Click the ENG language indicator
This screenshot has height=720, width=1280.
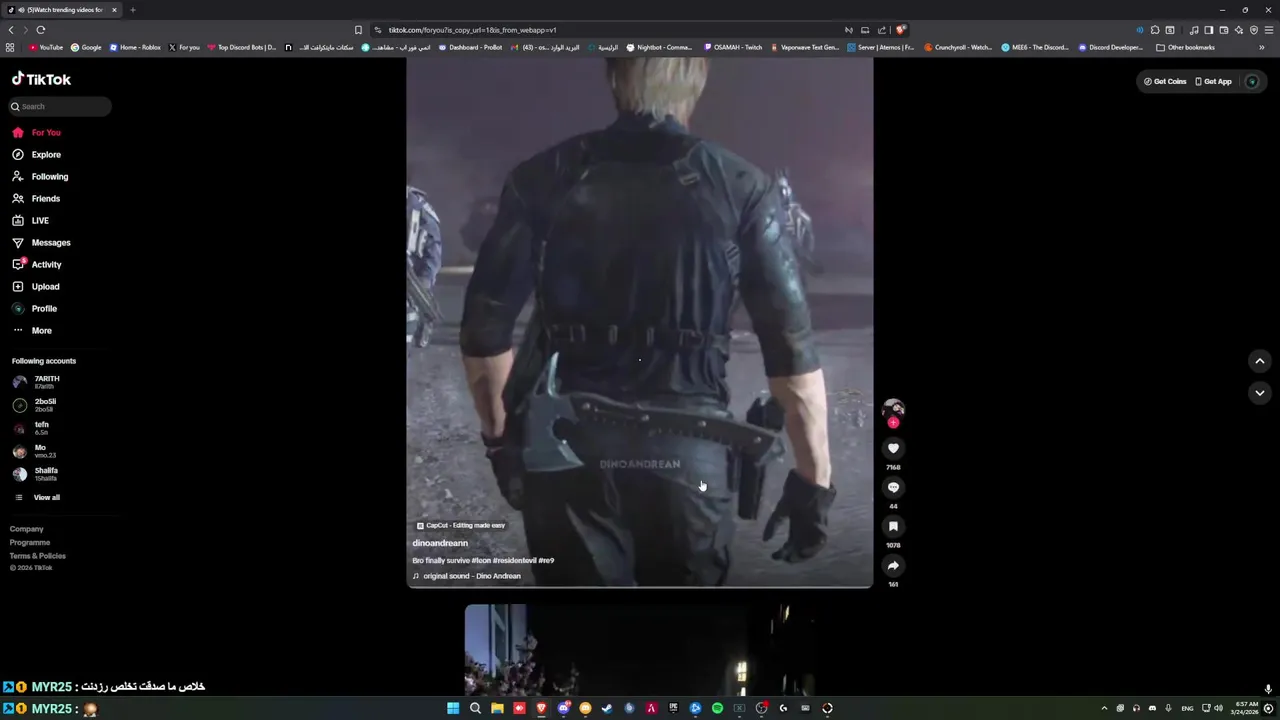(x=1187, y=708)
